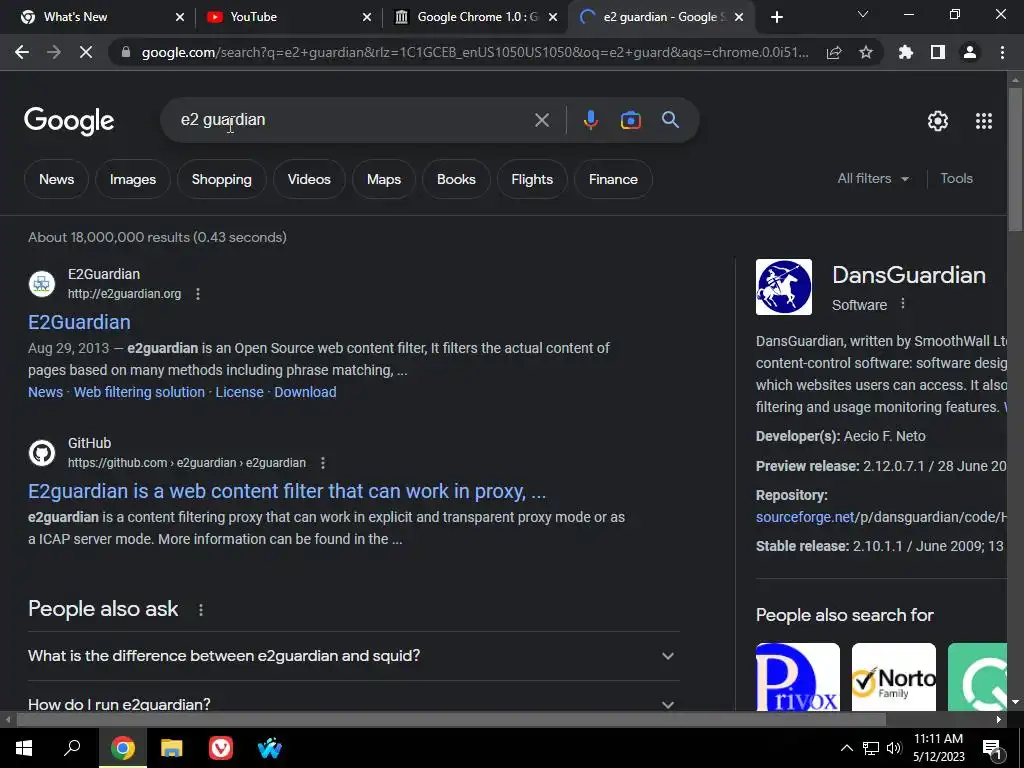Launch Vivaldi browser from taskbar
1024x768 pixels.
tap(221, 748)
